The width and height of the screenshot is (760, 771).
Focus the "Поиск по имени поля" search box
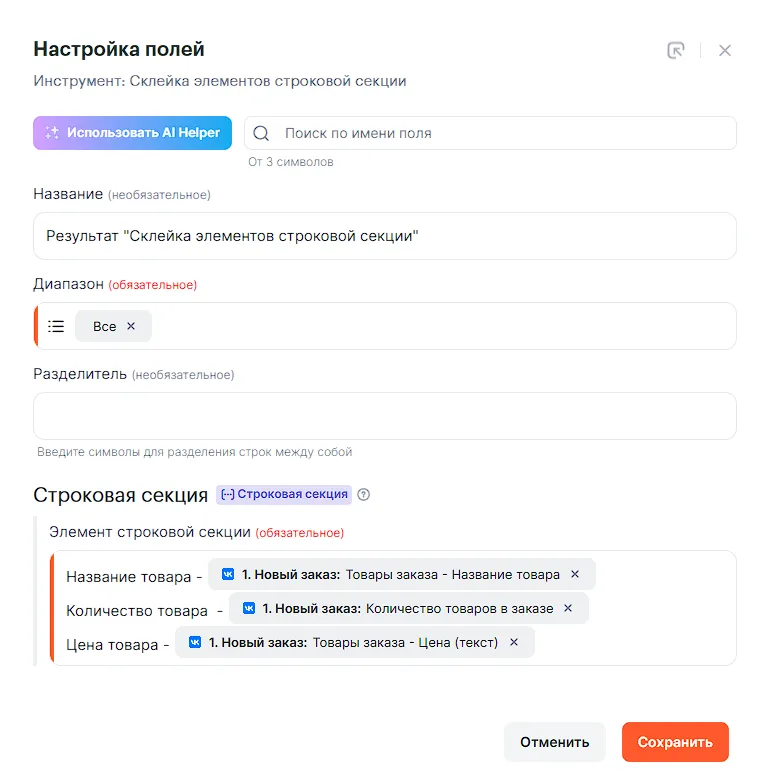(500, 133)
